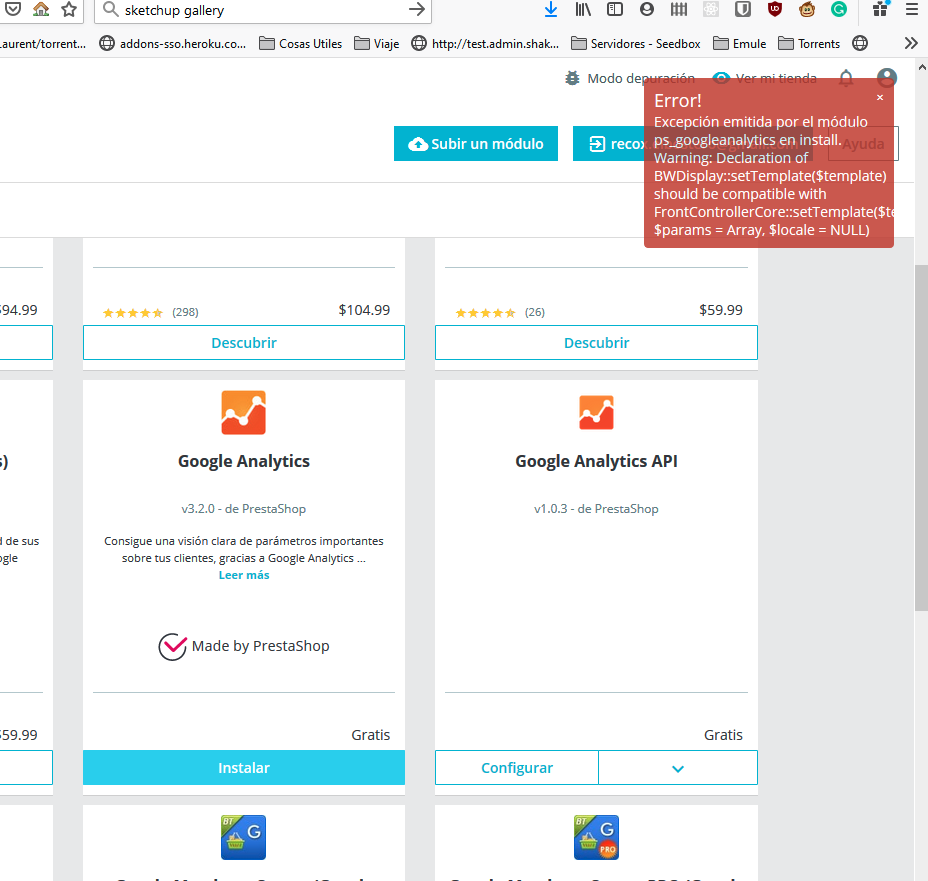Open the Firefox hamburger menu
This screenshot has width=928, height=881.
pyautogui.click(x=912, y=9)
